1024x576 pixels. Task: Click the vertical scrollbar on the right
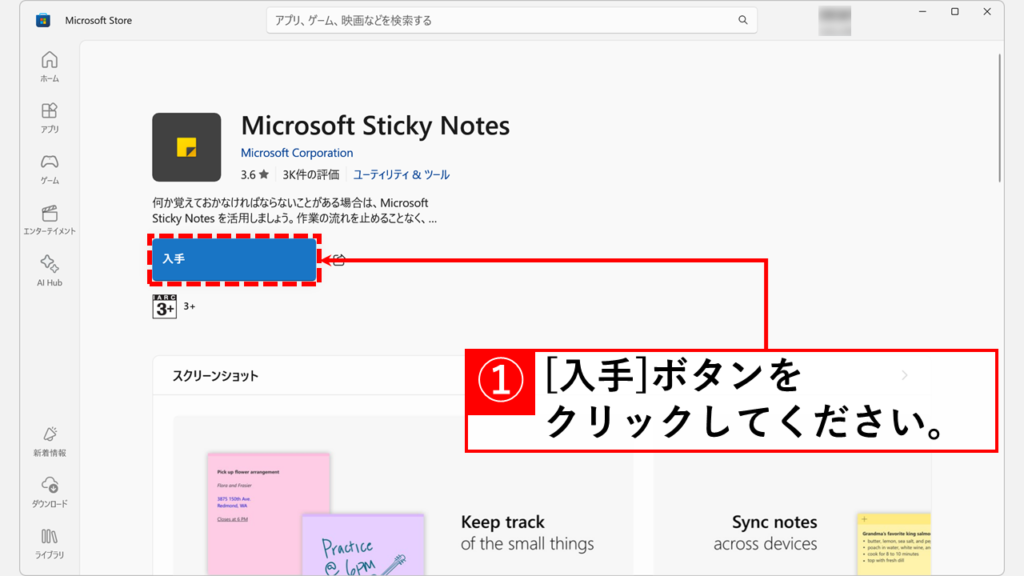pyautogui.click(x=999, y=118)
